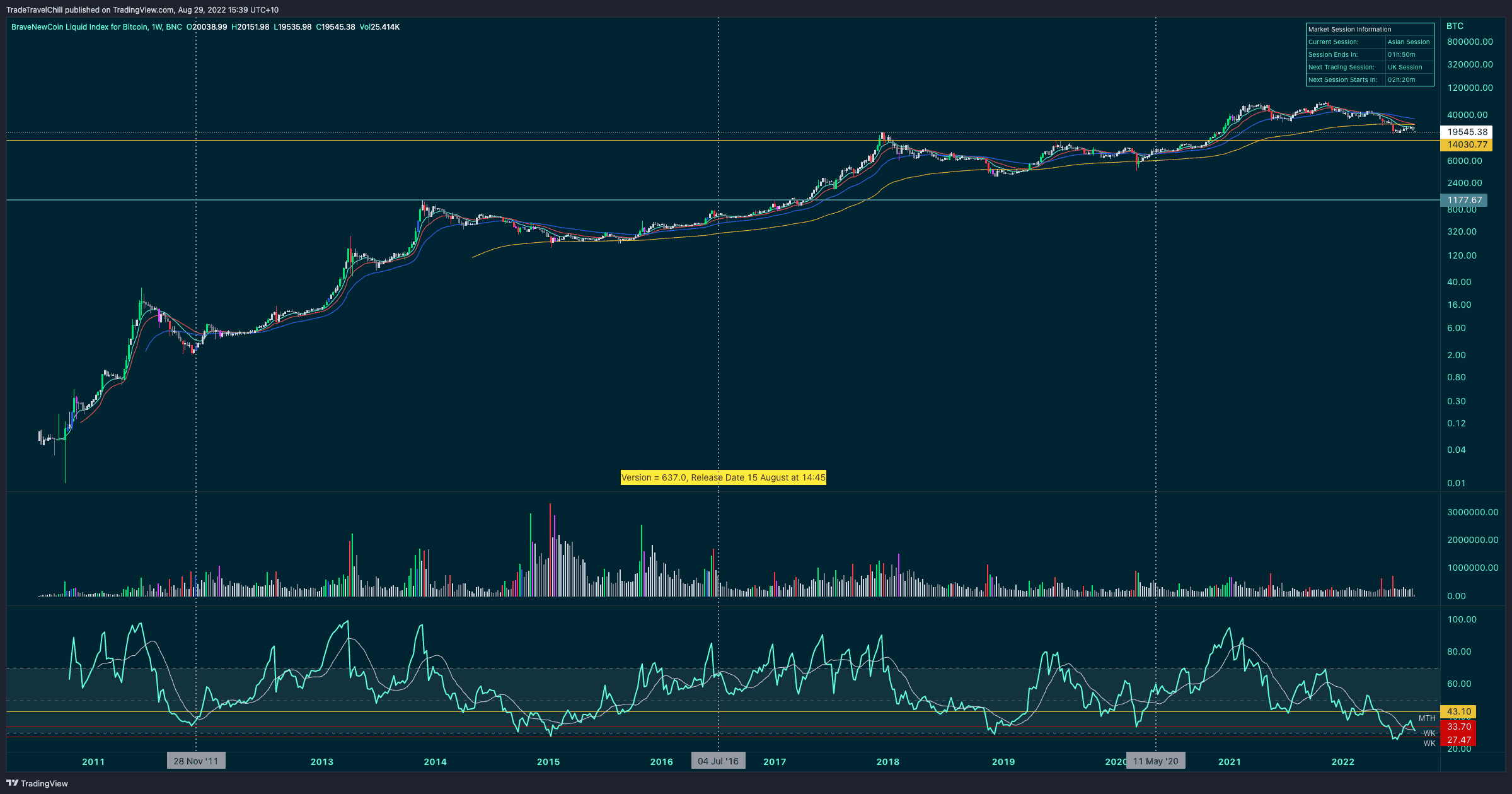Select the 28 Nov '11 date marker
The image size is (1512, 794).
coord(196,761)
